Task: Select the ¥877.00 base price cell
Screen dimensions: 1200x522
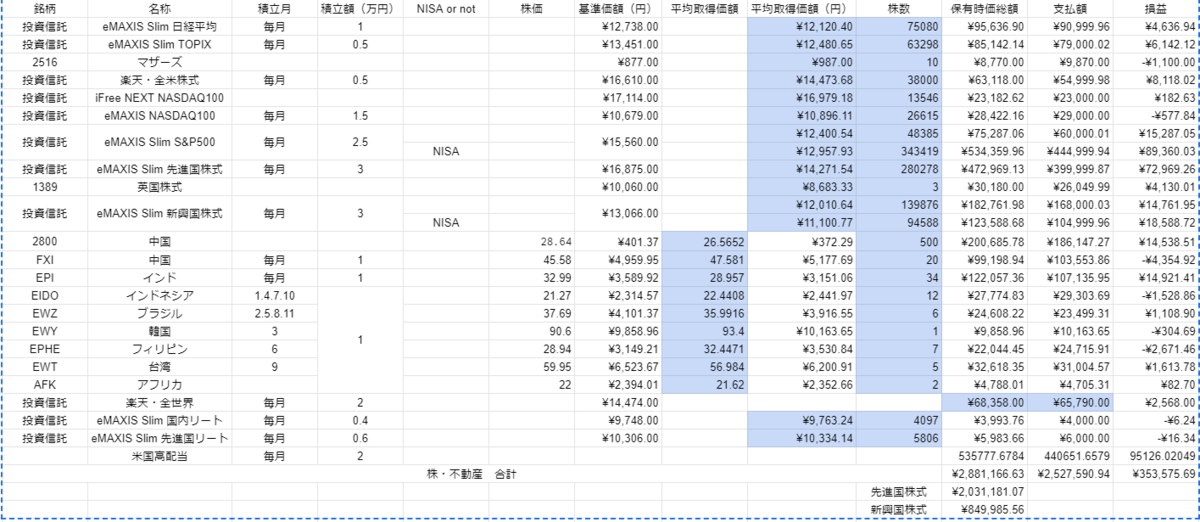Action: (x=618, y=62)
